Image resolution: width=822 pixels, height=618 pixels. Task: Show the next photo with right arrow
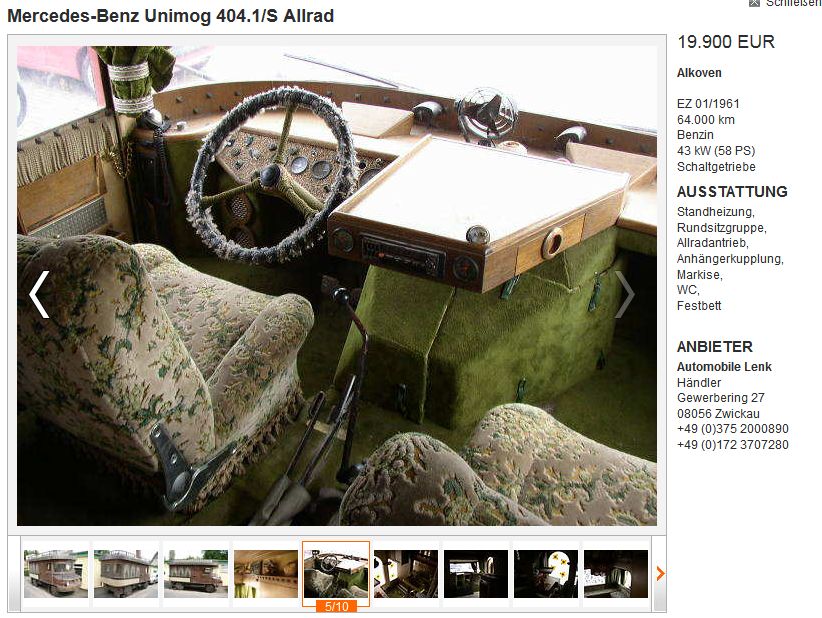(624, 295)
